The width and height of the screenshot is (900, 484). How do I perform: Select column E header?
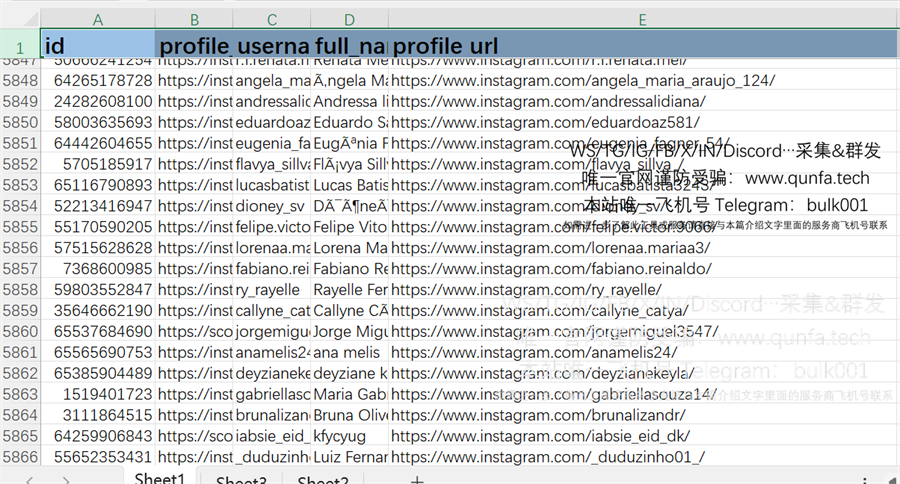642,20
